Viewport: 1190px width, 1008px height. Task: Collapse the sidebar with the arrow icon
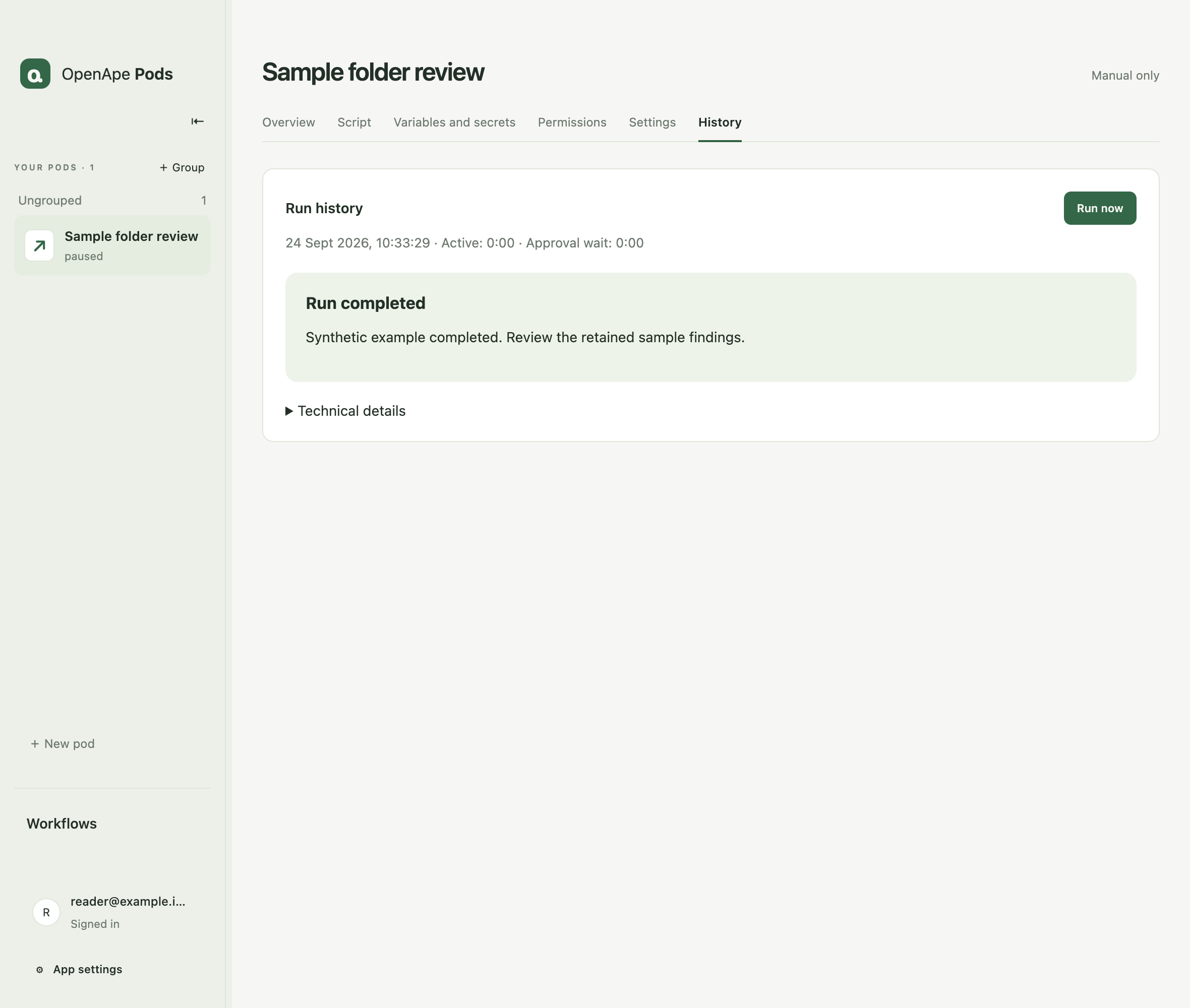click(197, 121)
